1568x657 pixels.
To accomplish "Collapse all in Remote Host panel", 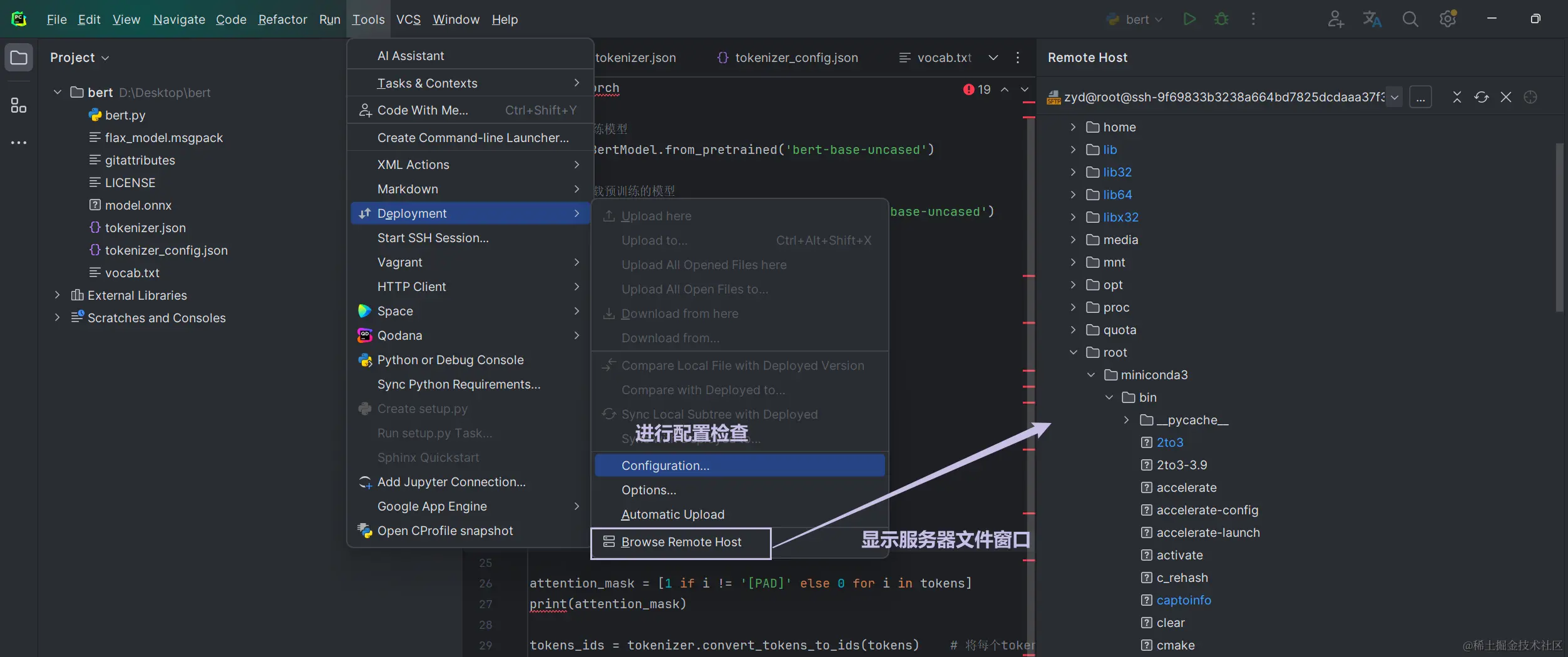I will pyautogui.click(x=1457, y=97).
